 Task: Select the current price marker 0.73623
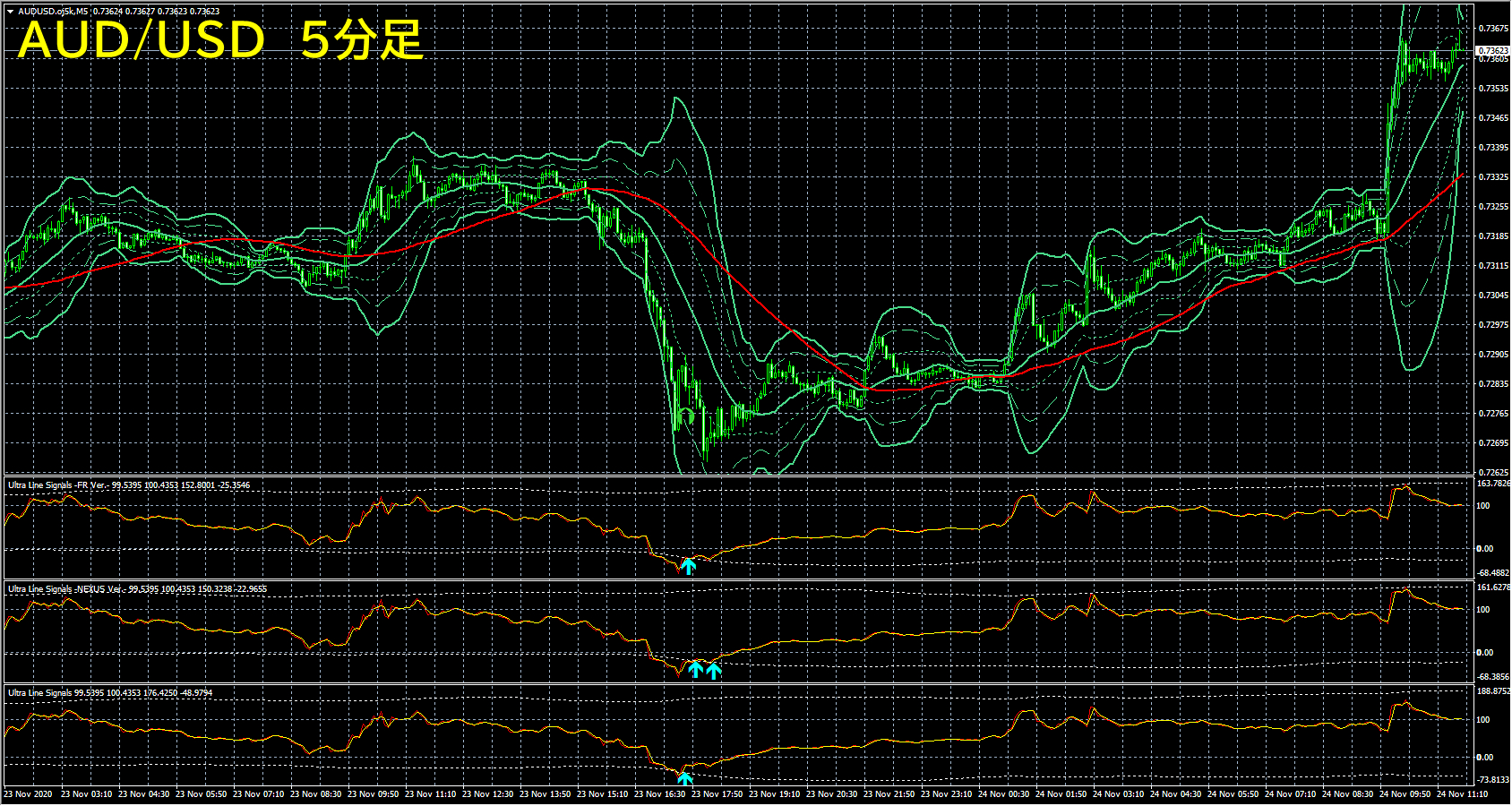1493,51
